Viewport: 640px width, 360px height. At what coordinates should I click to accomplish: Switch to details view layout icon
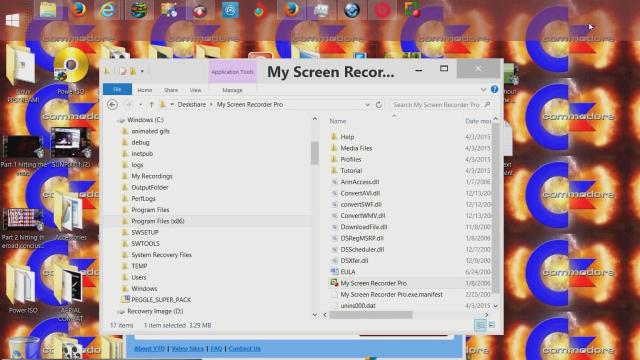tap(480, 325)
